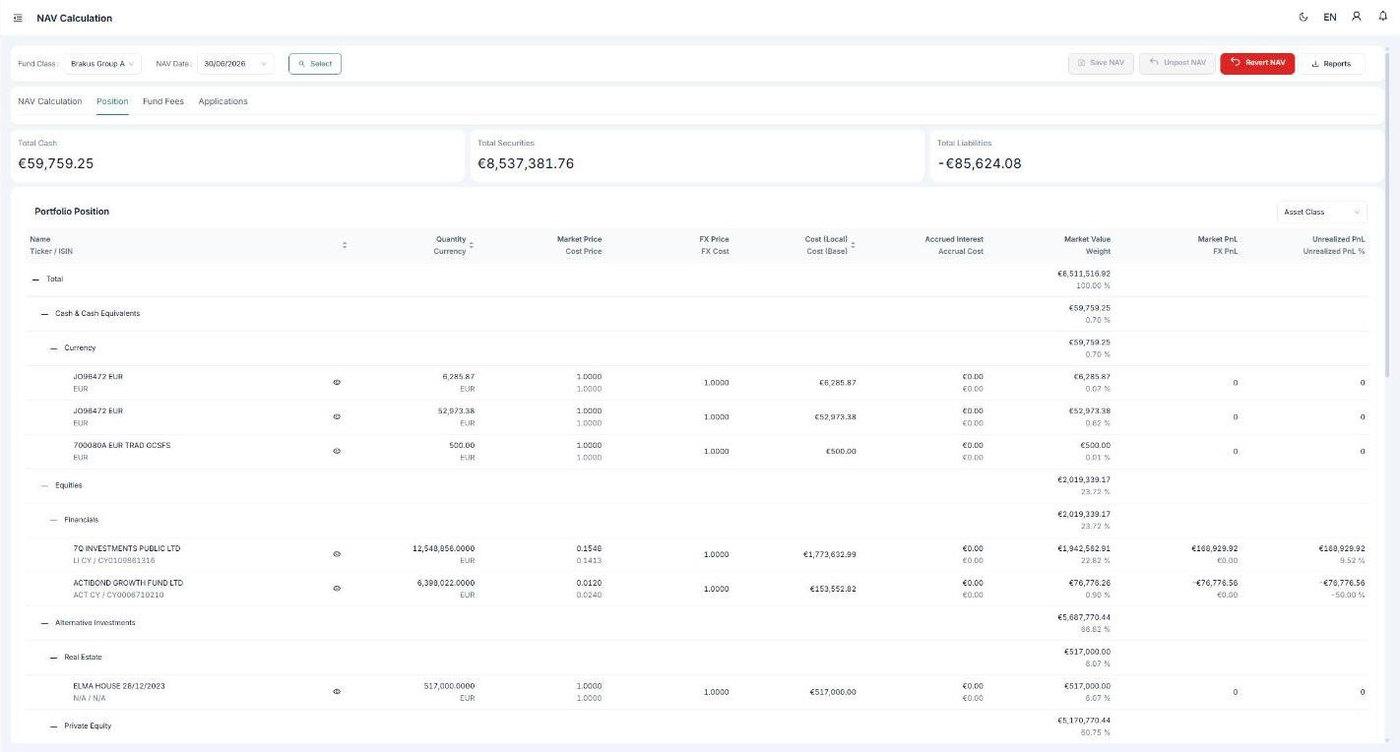Open the hamburger navigation menu
The image size is (1400, 752).
click(18, 18)
